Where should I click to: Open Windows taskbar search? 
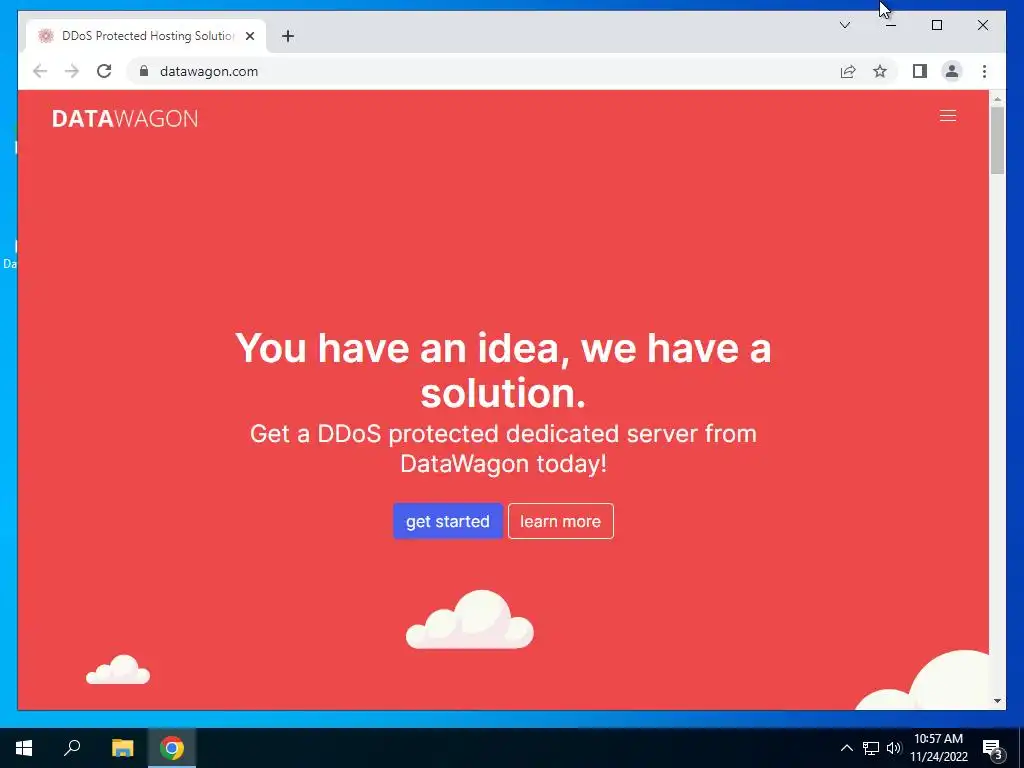click(72, 748)
